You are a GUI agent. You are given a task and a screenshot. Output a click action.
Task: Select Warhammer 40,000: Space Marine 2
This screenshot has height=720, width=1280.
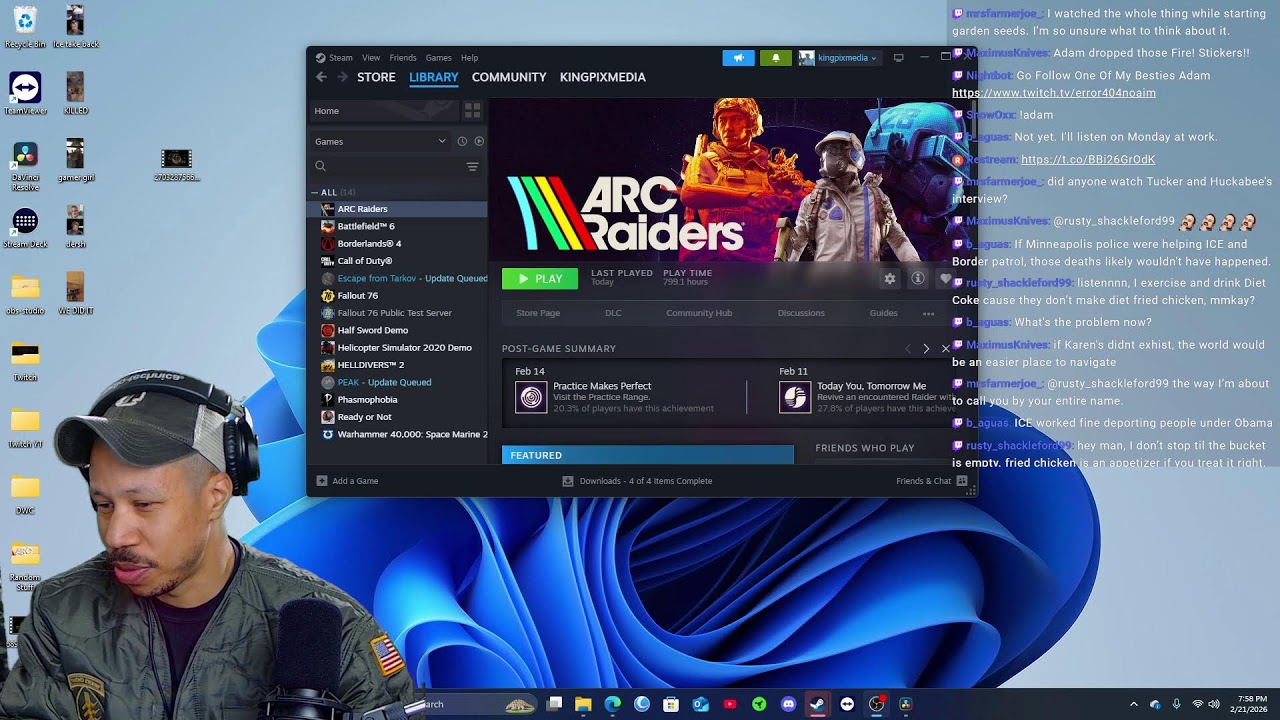[397, 434]
